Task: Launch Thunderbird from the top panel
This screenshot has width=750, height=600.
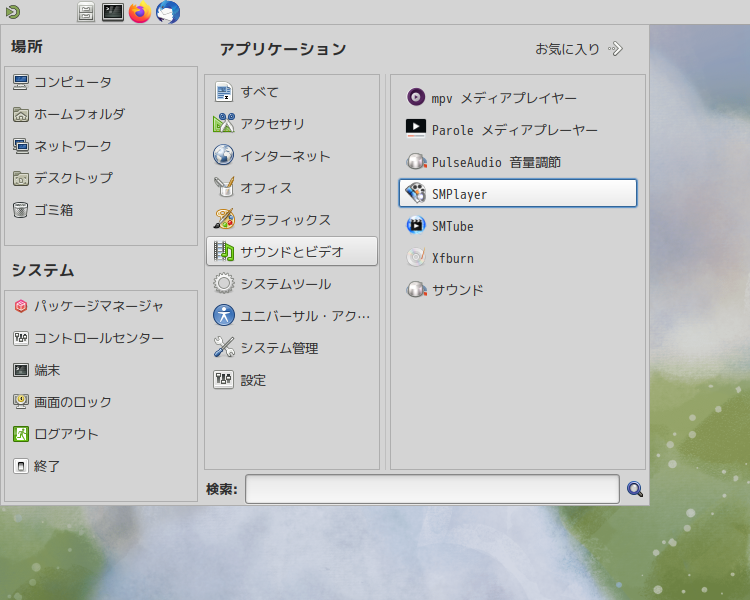Action: pyautogui.click(x=168, y=12)
